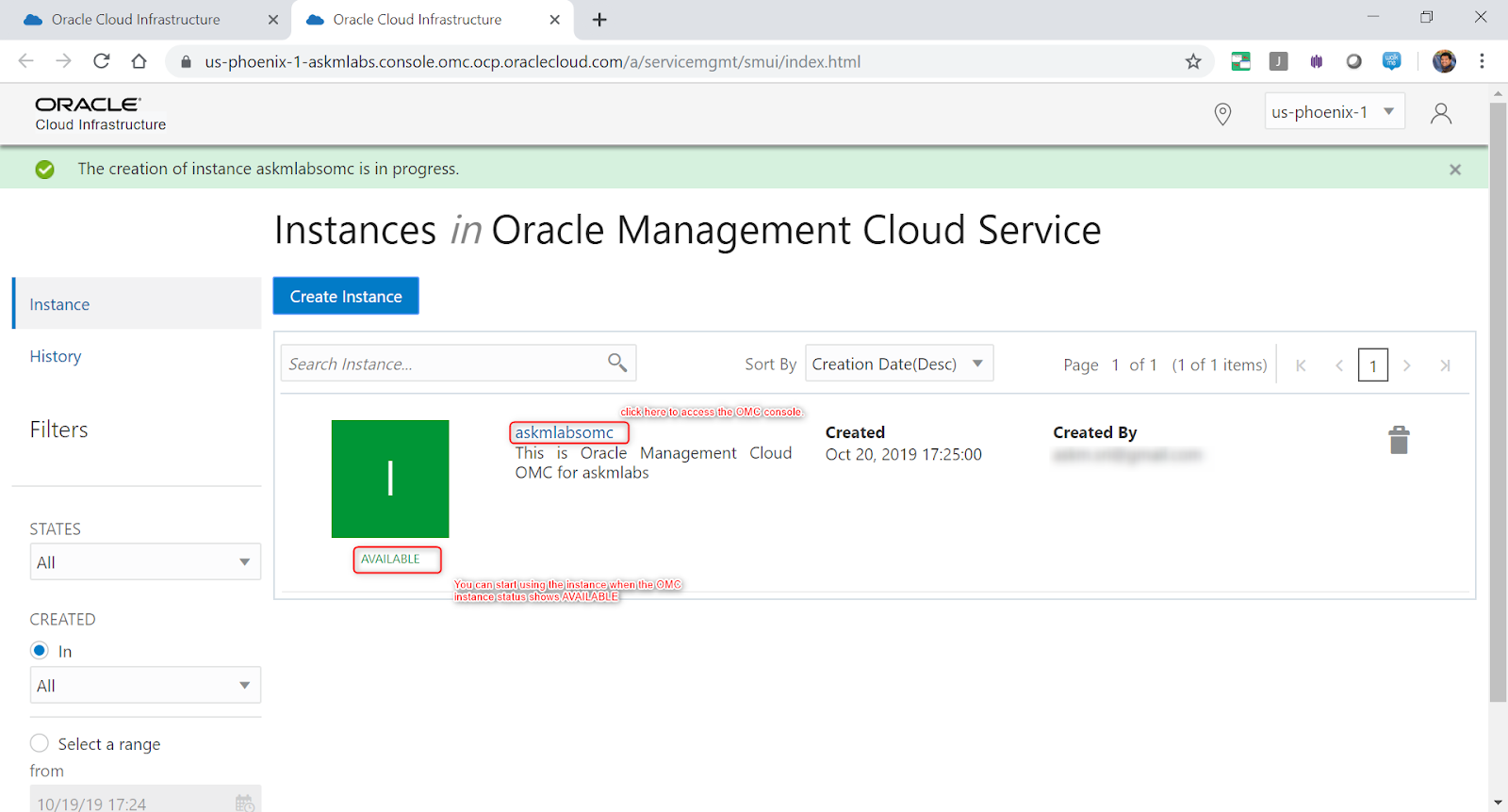
Task: Go to next page of results
Action: pyautogui.click(x=1407, y=365)
